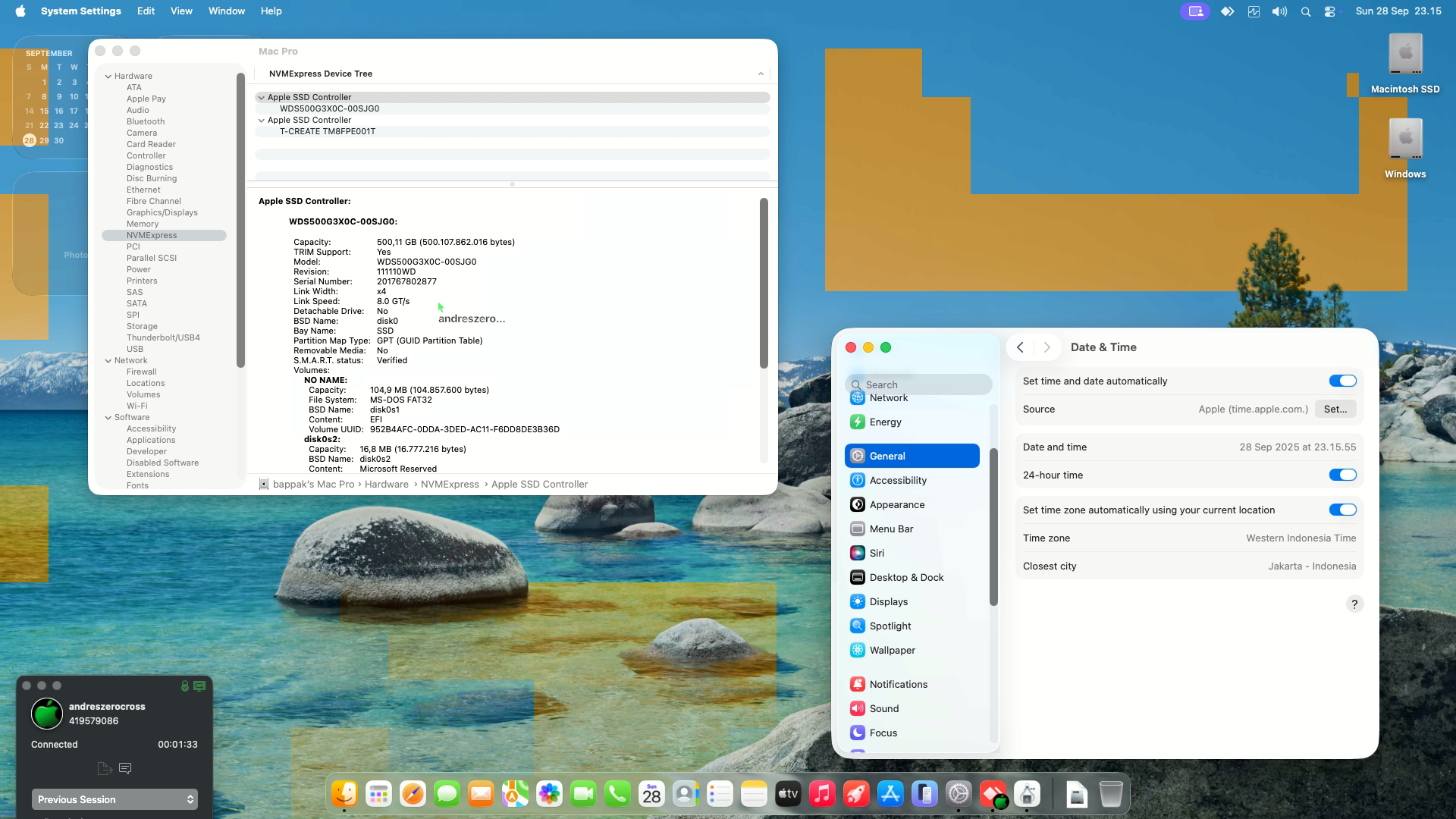Collapse the Software tree section
This screenshot has width=1456, height=819.
click(x=108, y=417)
